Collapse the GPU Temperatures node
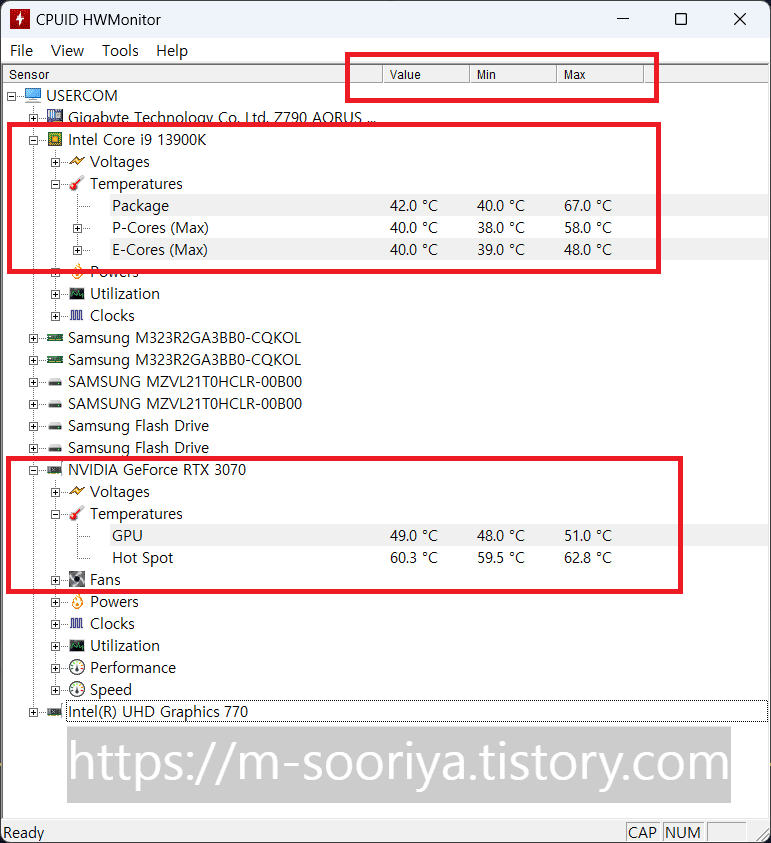 55,515
